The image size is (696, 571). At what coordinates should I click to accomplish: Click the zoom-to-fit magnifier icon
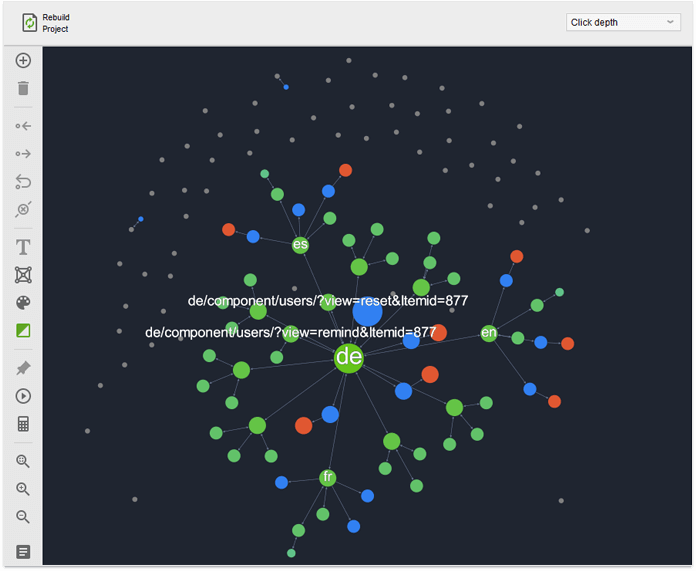pyautogui.click(x=23, y=461)
